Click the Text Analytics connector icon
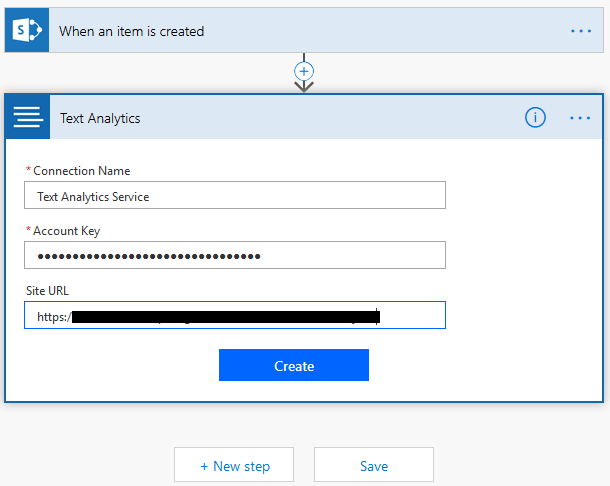 28,117
